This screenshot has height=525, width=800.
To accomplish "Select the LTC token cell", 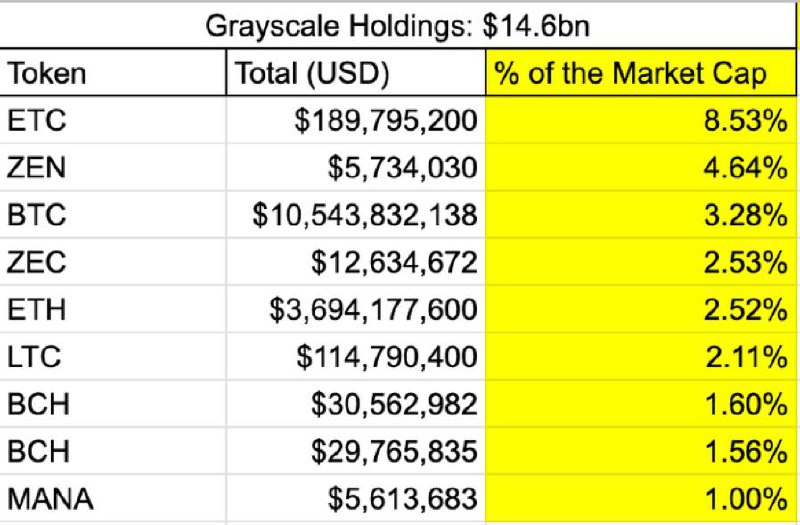I will coord(112,356).
